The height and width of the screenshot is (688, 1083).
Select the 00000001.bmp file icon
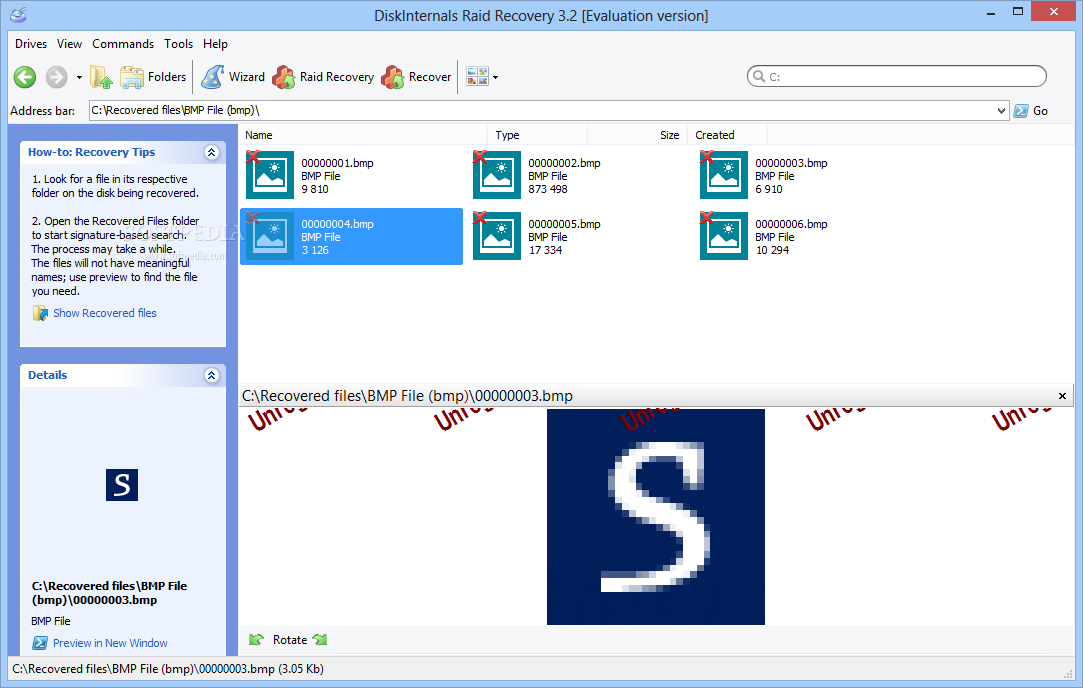[269, 175]
